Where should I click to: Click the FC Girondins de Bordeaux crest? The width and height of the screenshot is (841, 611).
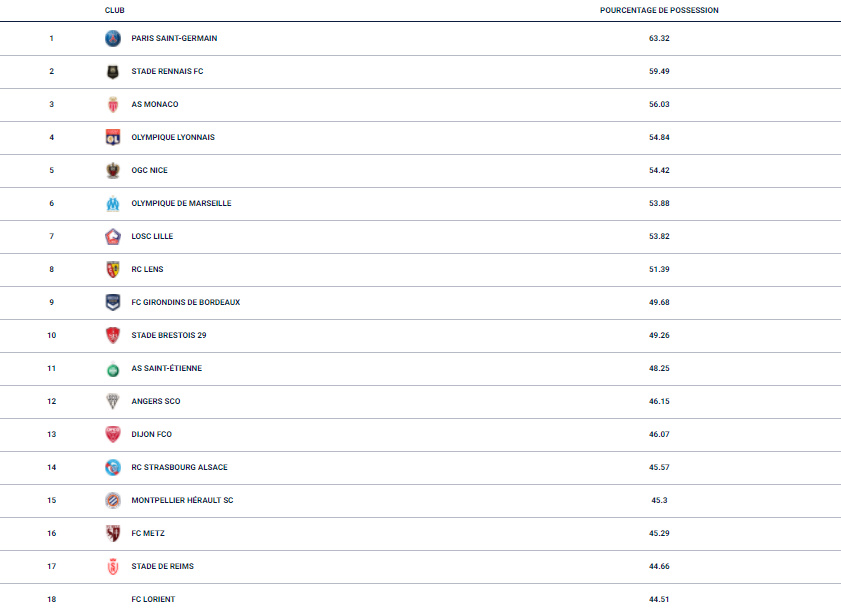click(x=113, y=302)
